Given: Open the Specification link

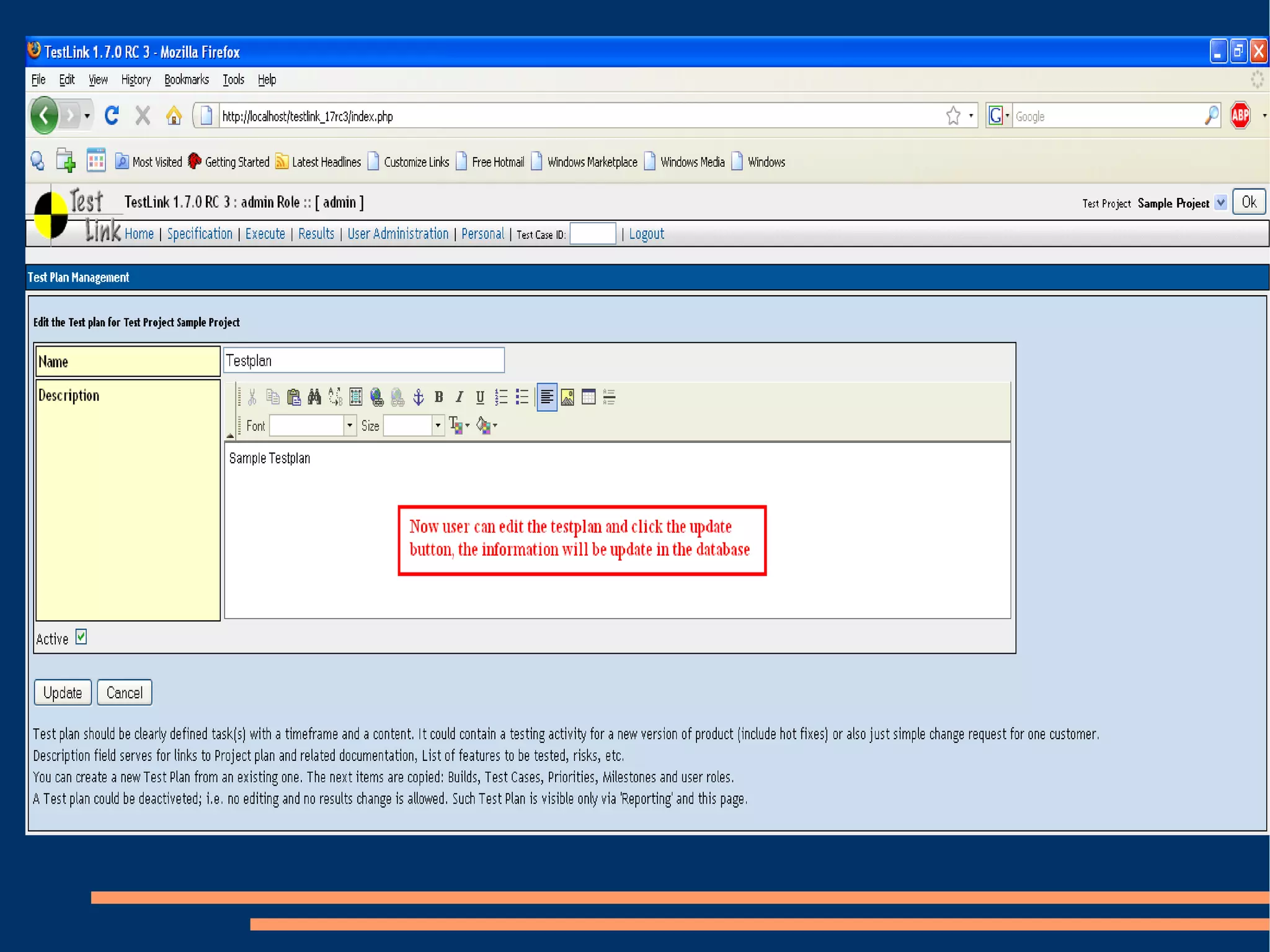Looking at the screenshot, I should [200, 234].
